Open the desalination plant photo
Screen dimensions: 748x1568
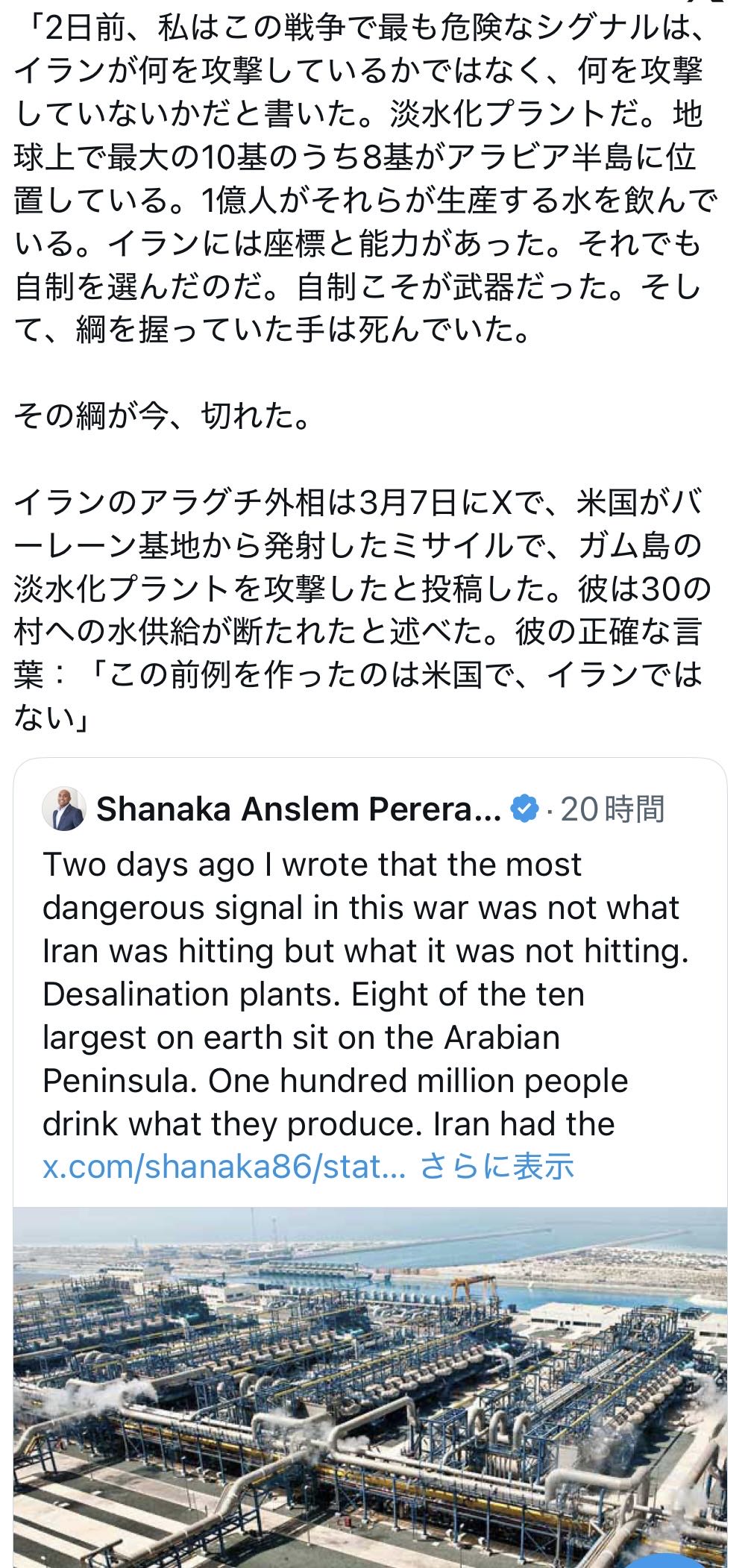click(370, 1380)
